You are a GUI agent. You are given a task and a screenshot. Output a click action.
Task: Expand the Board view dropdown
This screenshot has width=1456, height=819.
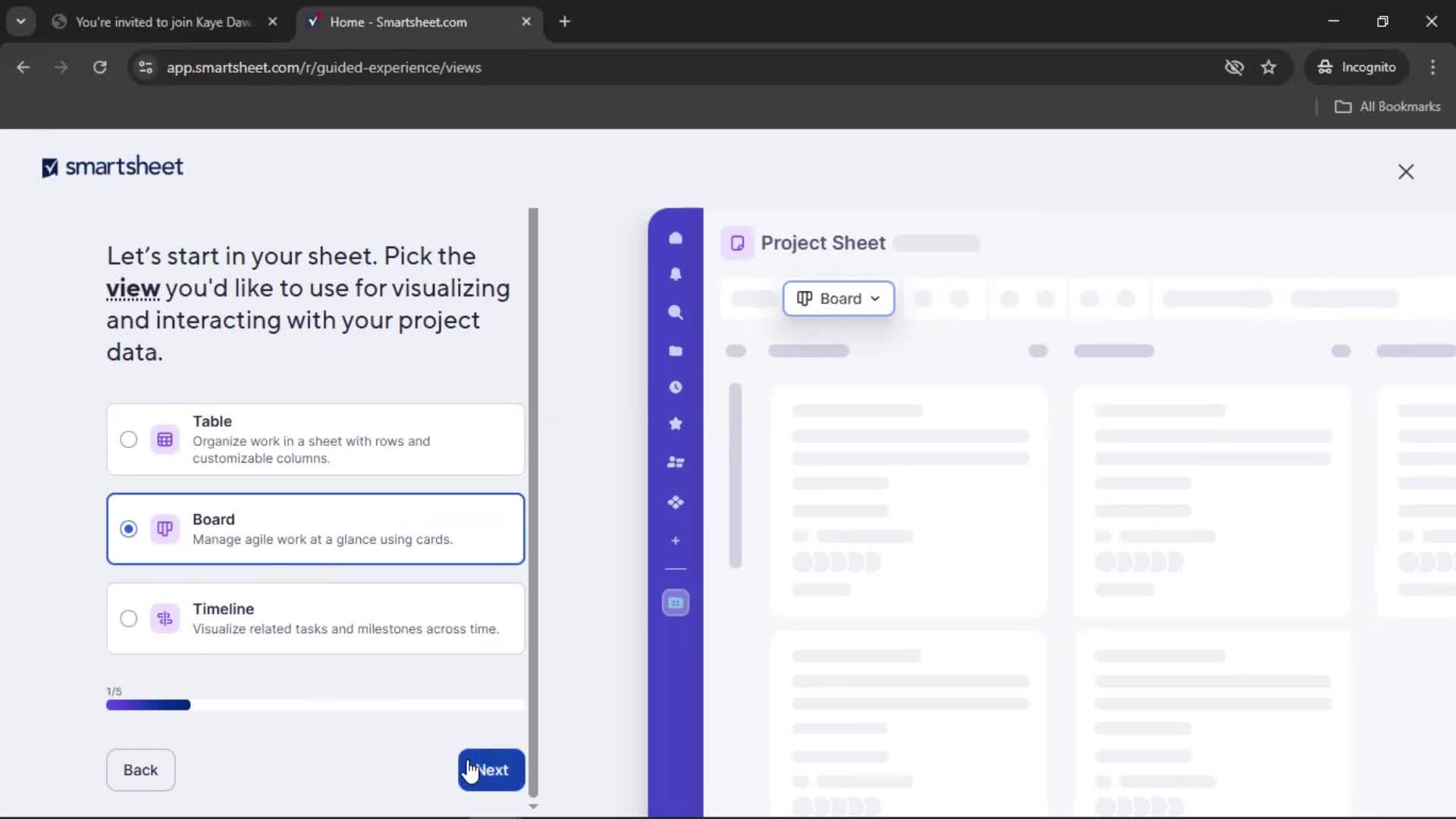838,299
